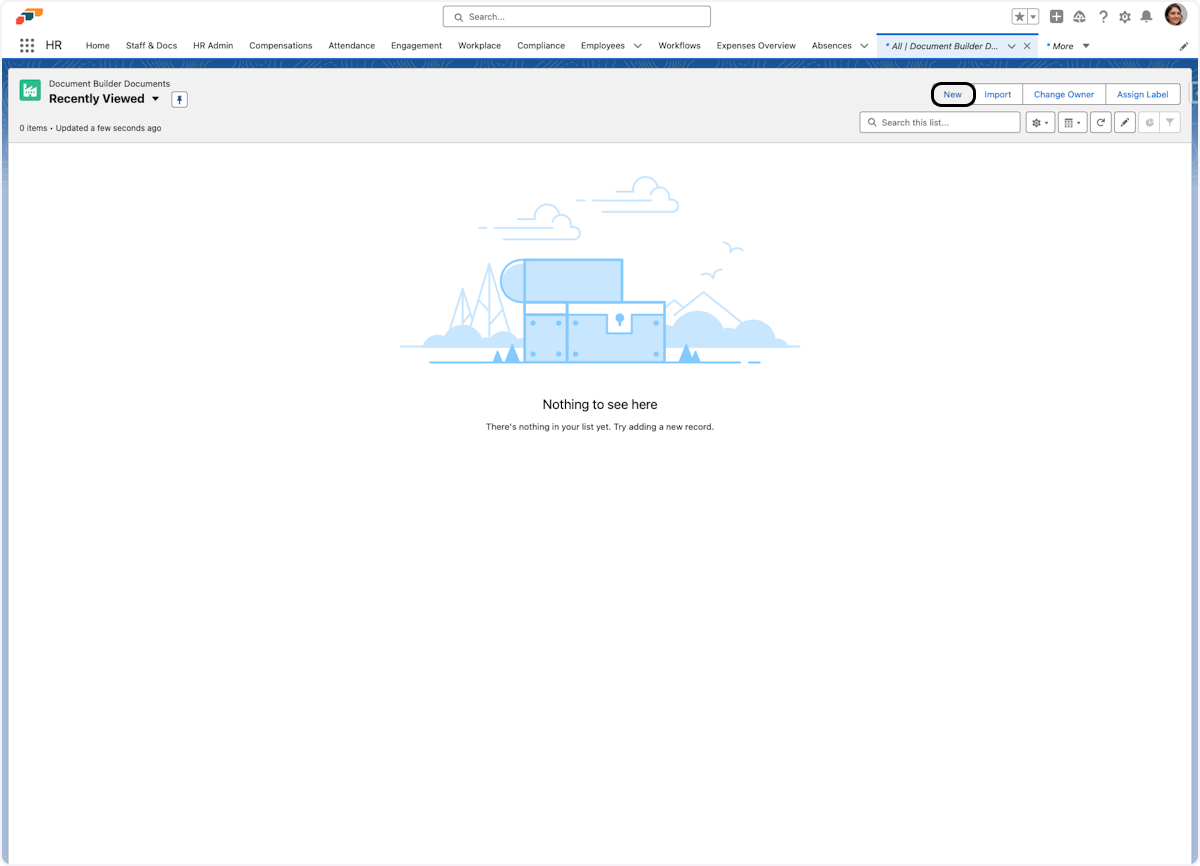Open the Trailhead guidance center icon
The height and width of the screenshot is (866, 1200).
(1080, 16)
